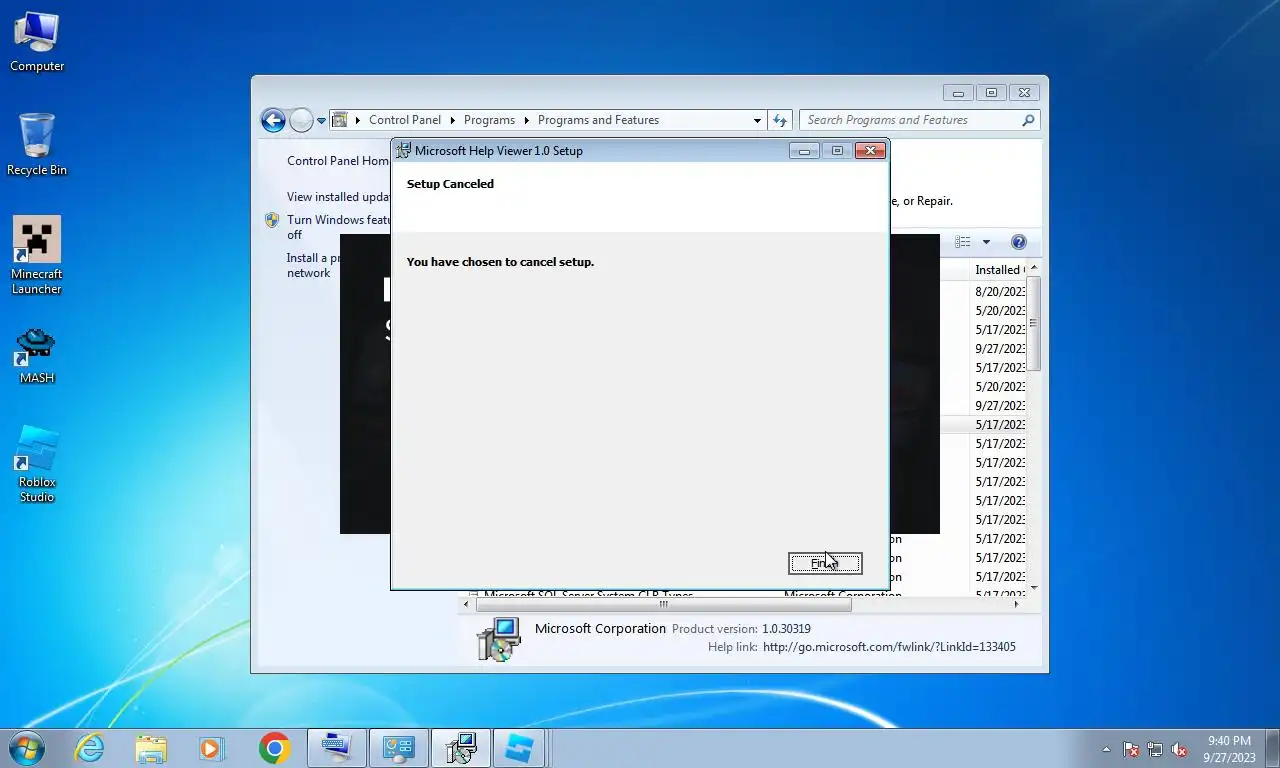
Task: Open Windows Explorer from taskbar
Action: coord(151,748)
